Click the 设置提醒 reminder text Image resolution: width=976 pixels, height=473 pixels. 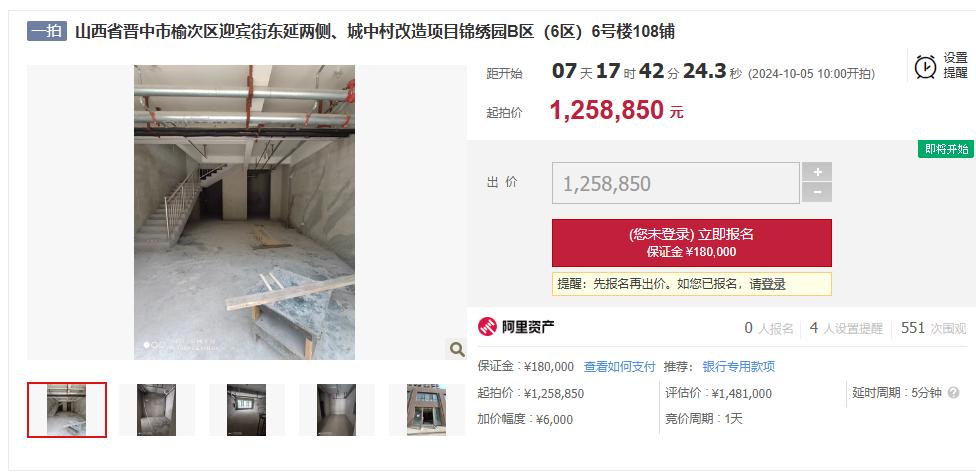click(x=955, y=65)
